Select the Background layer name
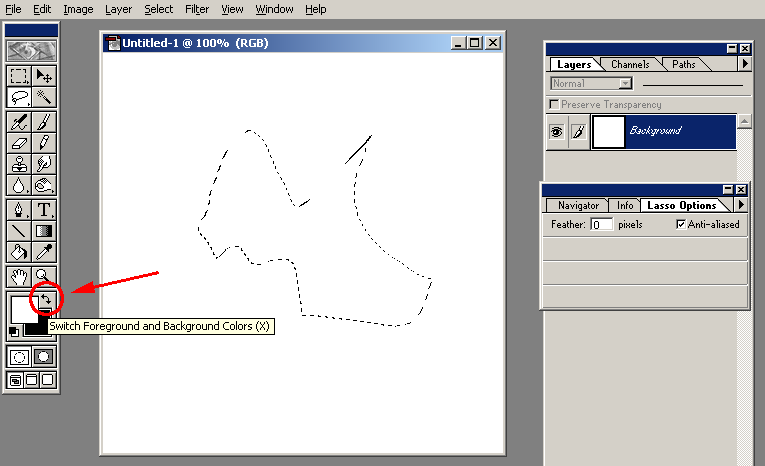Image resolution: width=765 pixels, height=466 pixels. pyautogui.click(x=655, y=130)
